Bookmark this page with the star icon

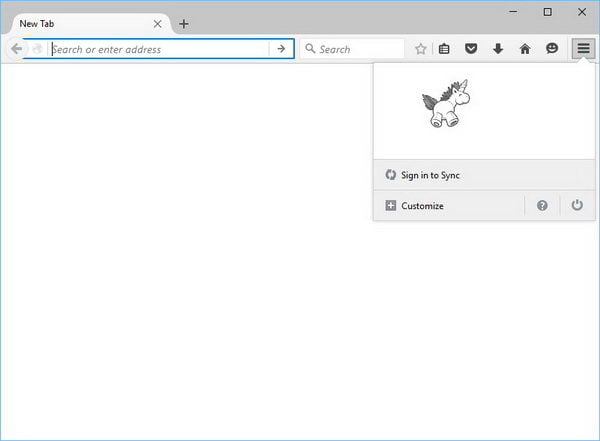pyautogui.click(x=421, y=49)
